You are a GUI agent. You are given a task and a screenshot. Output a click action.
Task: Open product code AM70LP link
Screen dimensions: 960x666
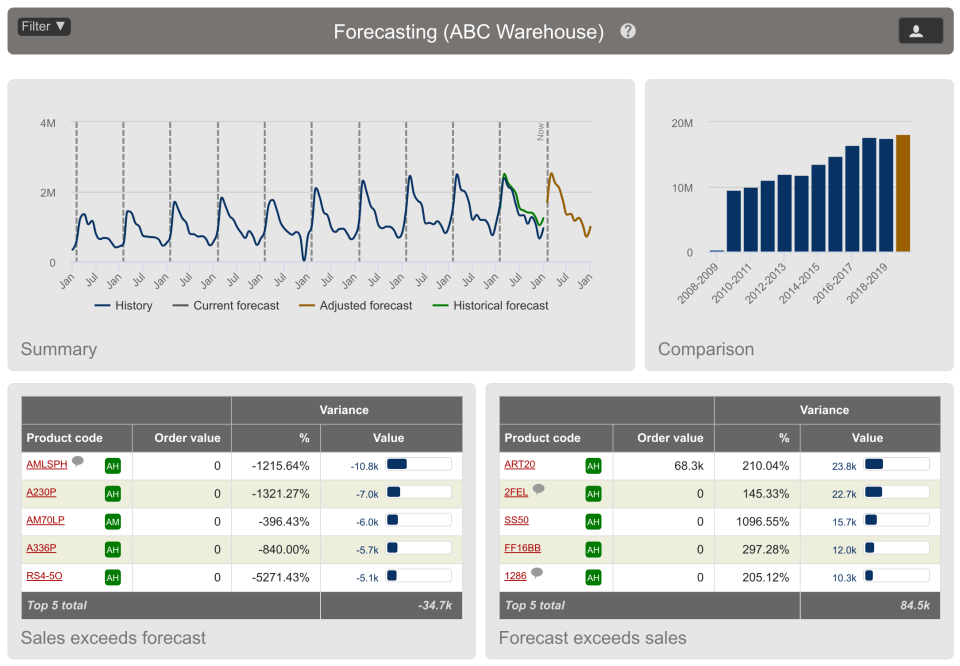(x=45, y=520)
